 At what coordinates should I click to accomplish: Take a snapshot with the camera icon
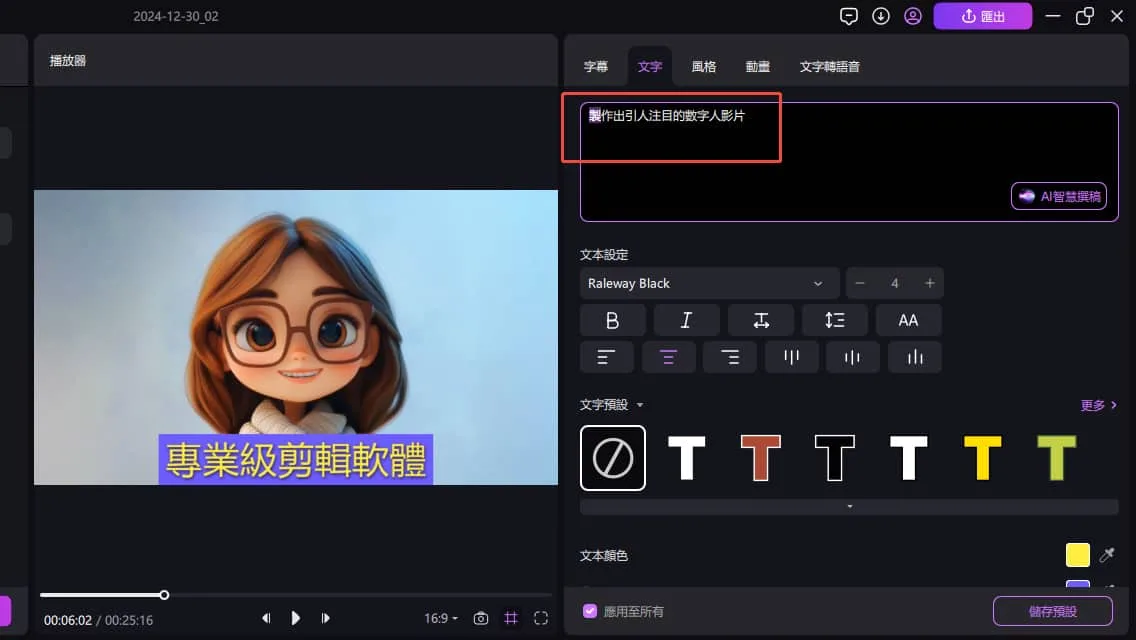click(481, 618)
